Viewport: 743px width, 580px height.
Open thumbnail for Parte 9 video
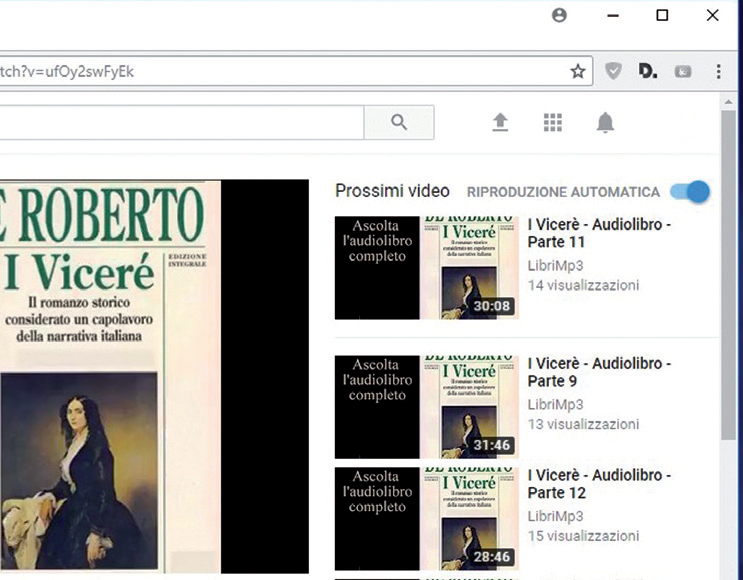pyautogui.click(x=426, y=407)
